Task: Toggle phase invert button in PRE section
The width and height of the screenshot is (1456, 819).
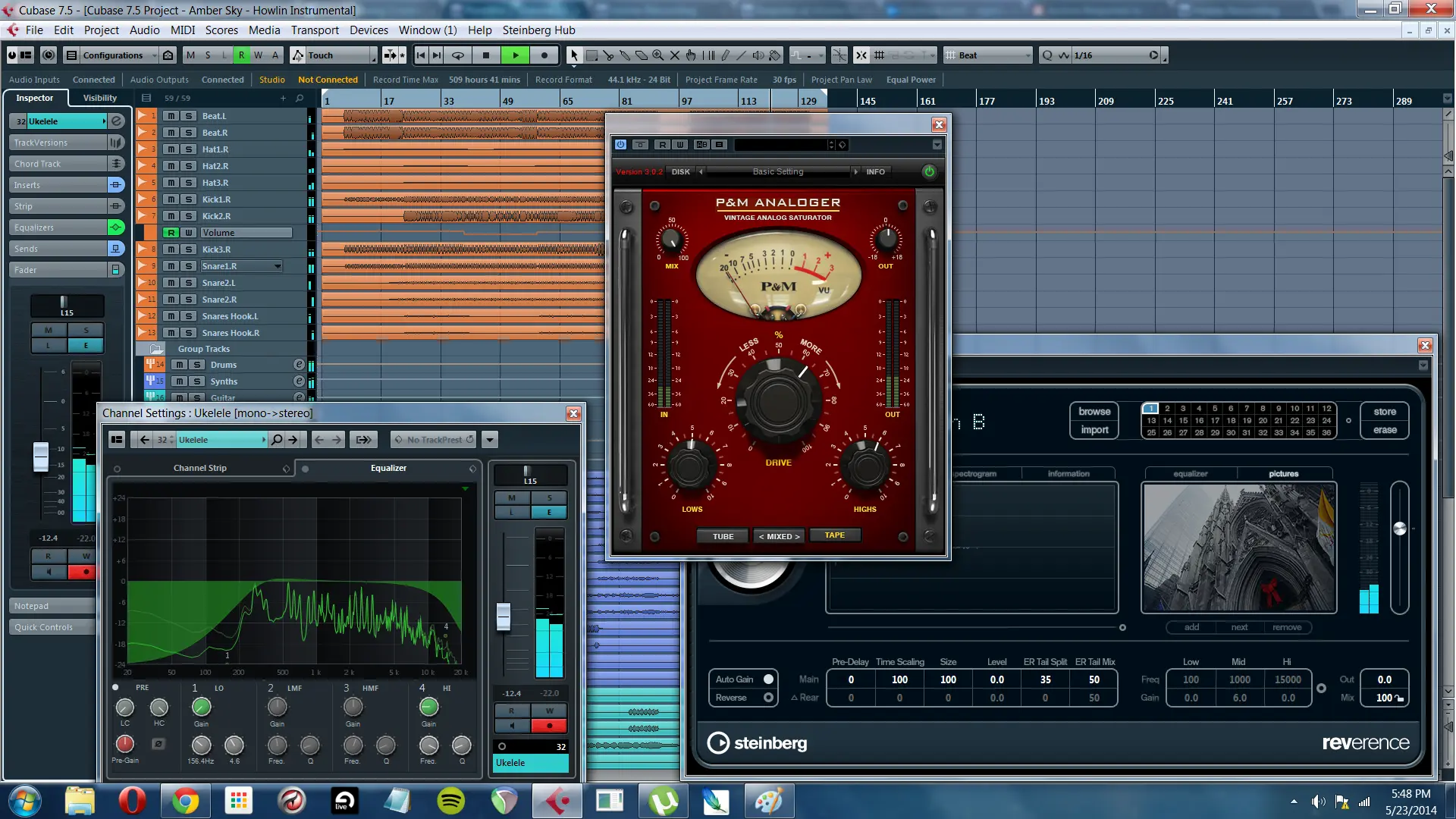Action: pyautogui.click(x=158, y=744)
